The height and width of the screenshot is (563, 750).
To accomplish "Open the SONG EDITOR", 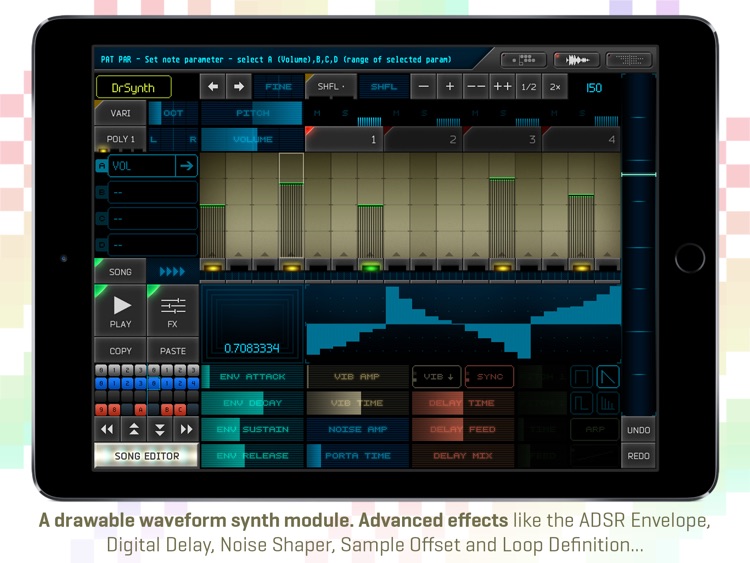I will [x=146, y=456].
